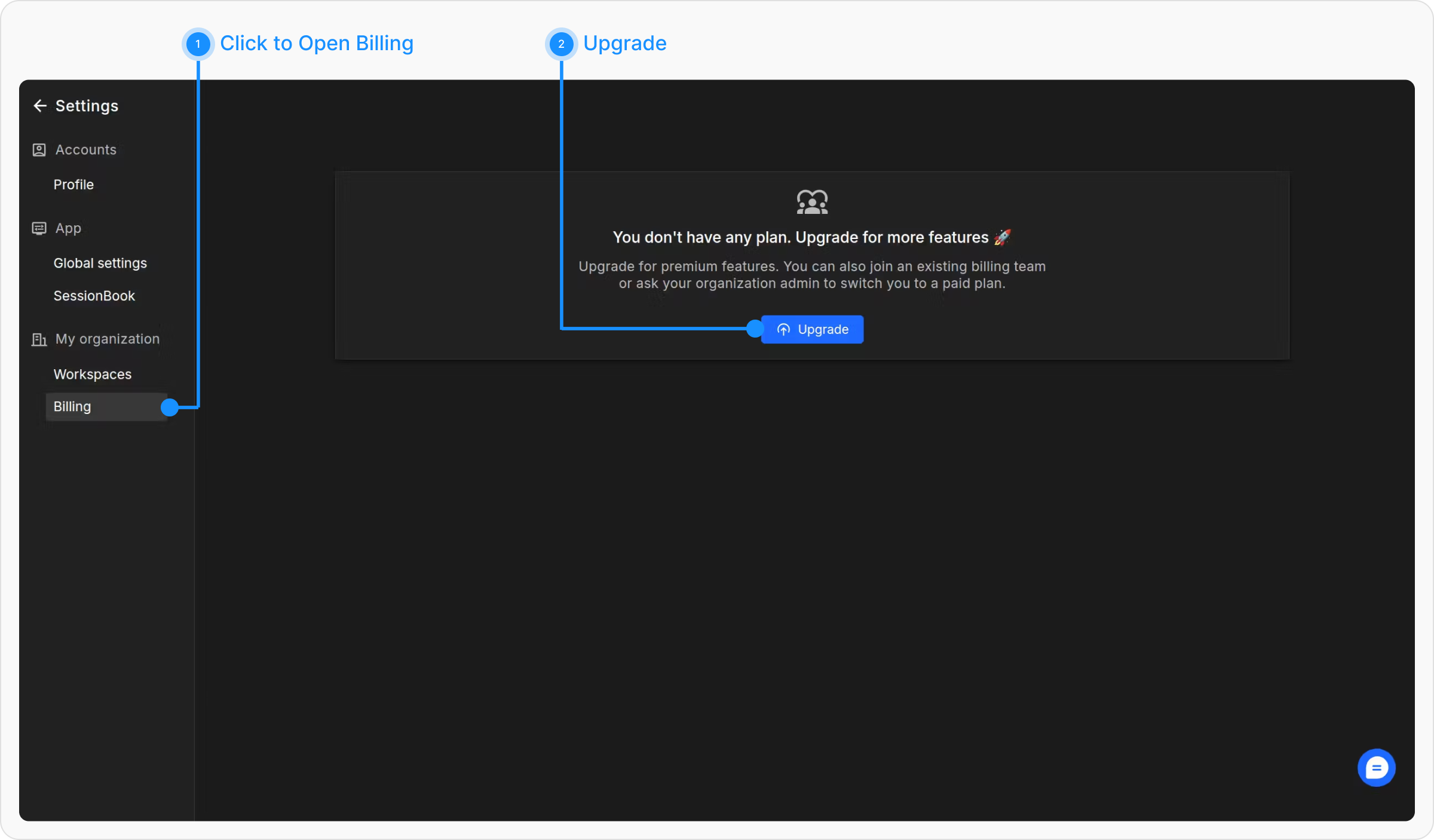This screenshot has width=1434, height=840.
Task: Click the step 2 annotation badge
Action: tap(561, 44)
